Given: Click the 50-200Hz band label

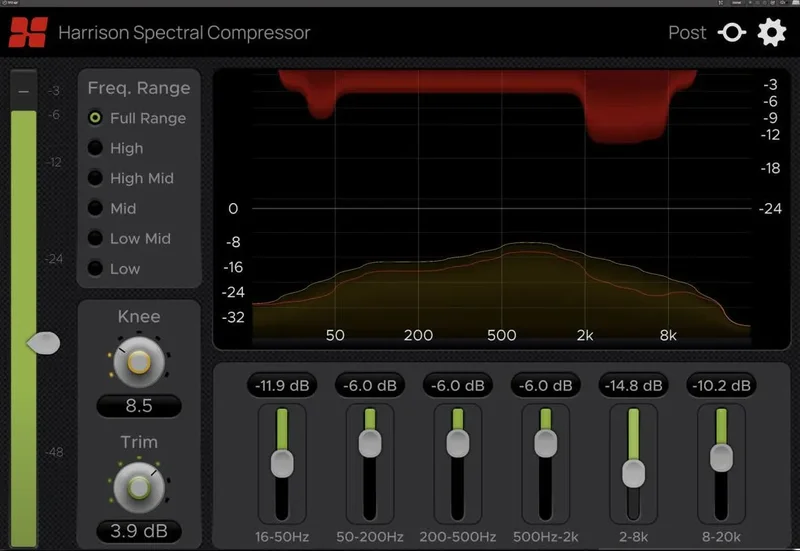Looking at the screenshot, I should click(x=370, y=537).
